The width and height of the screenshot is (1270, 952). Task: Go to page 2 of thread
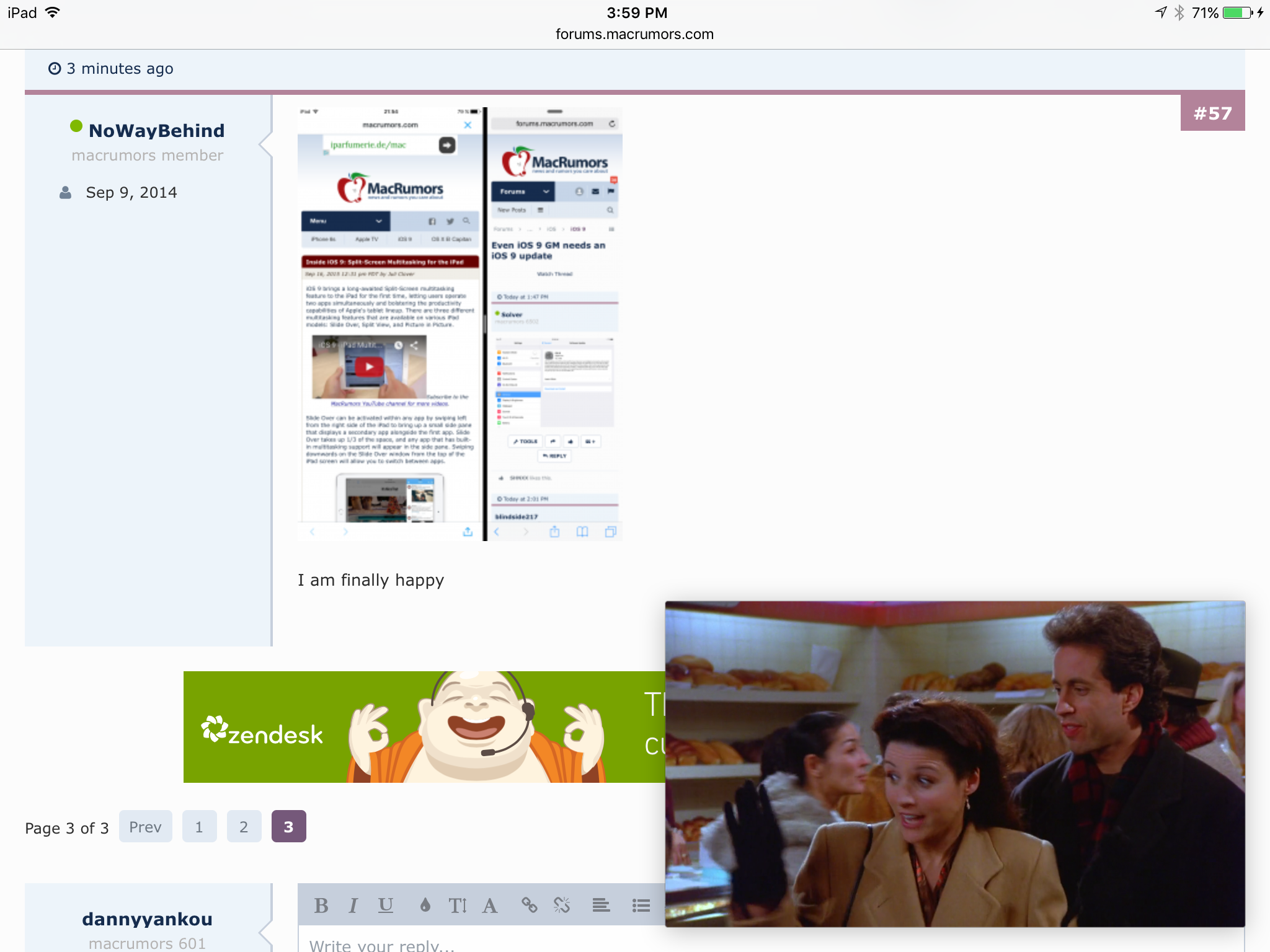point(244,826)
